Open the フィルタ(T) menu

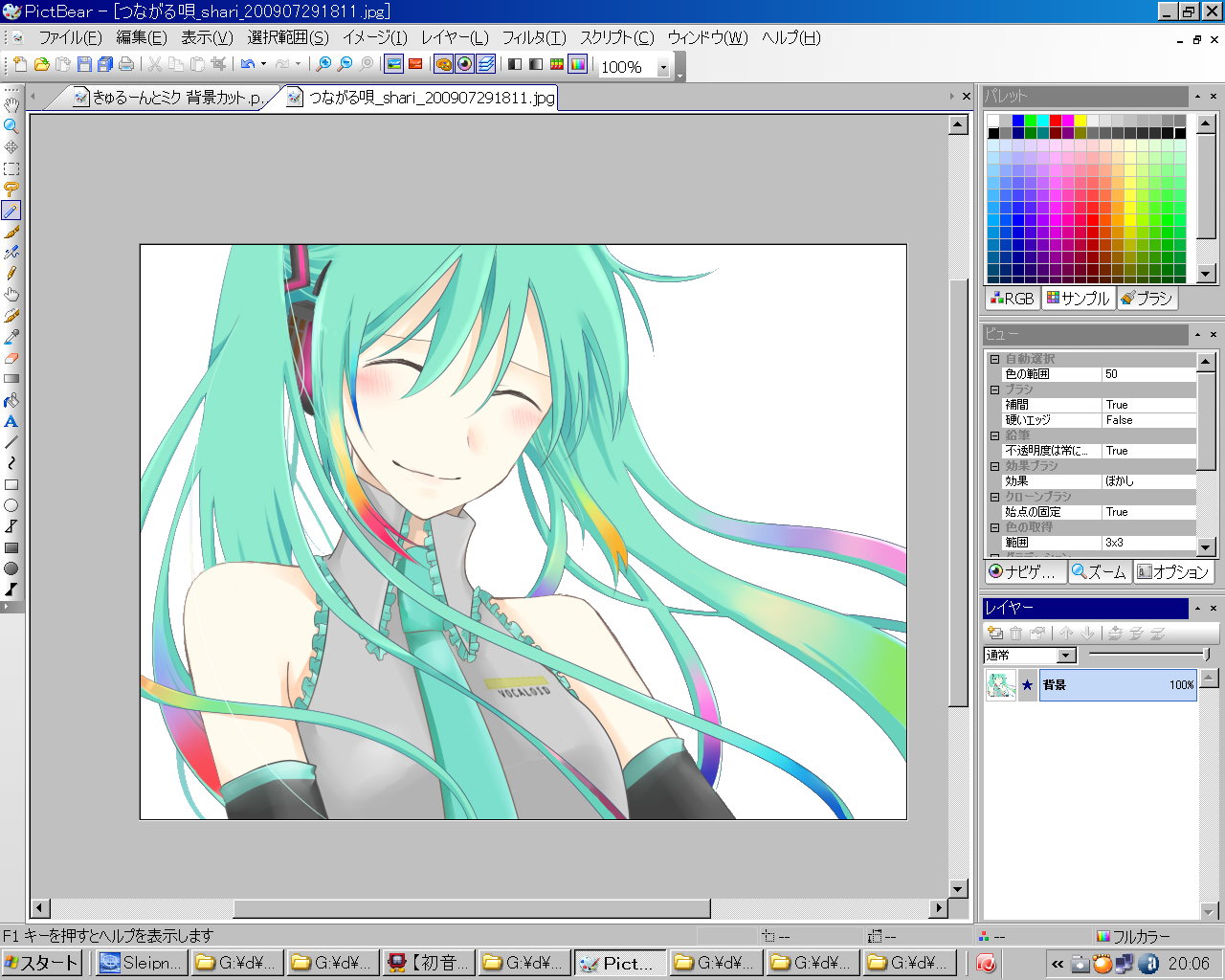pyautogui.click(x=534, y=37)
